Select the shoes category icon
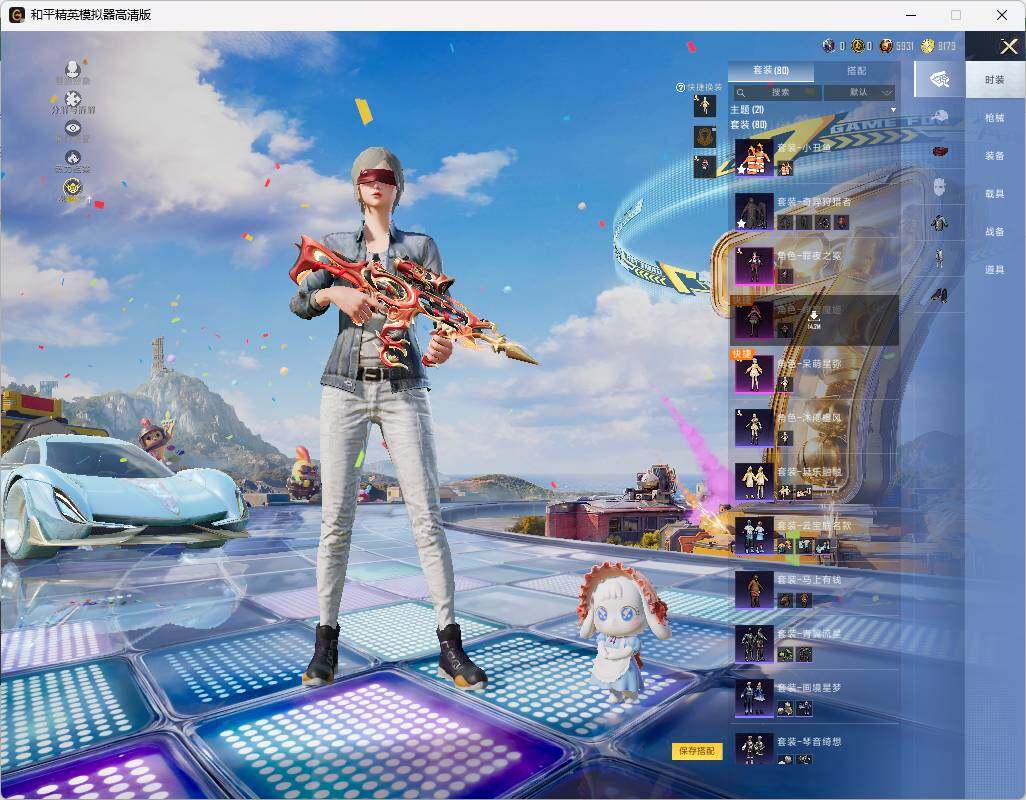 (940, 296)
